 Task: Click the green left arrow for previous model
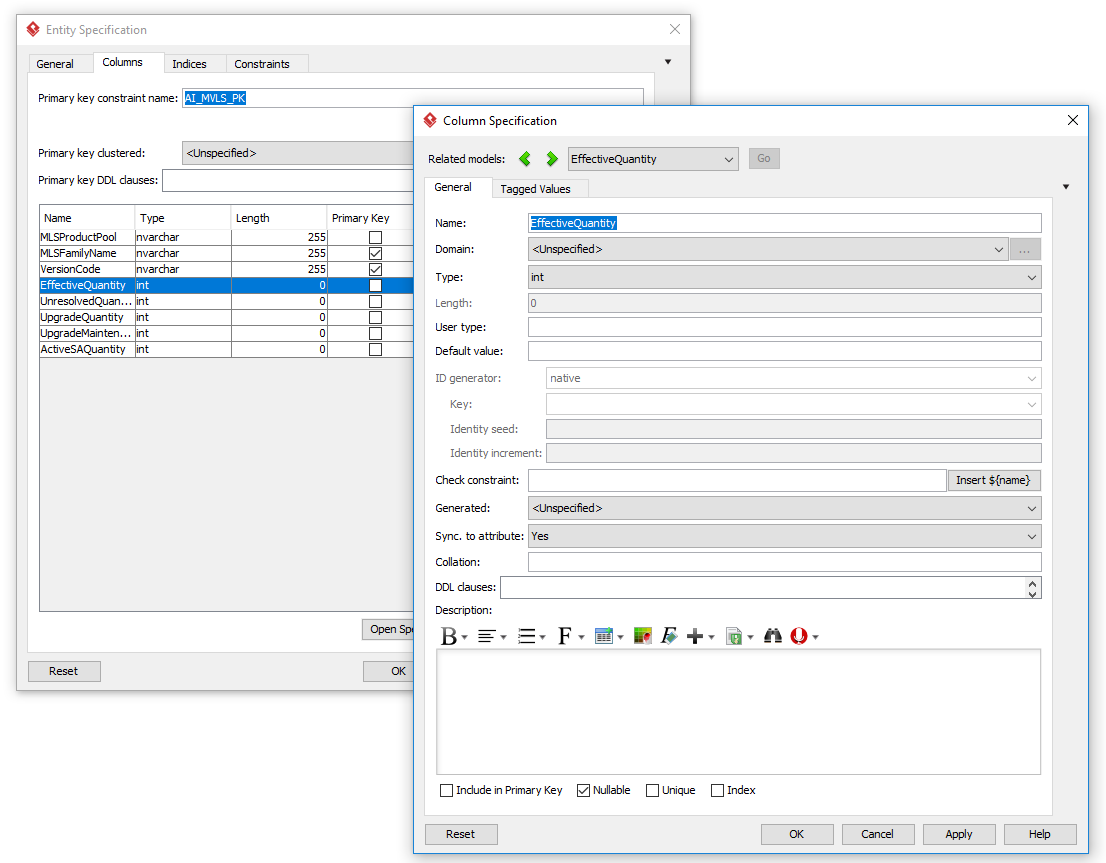pos(525,159)
